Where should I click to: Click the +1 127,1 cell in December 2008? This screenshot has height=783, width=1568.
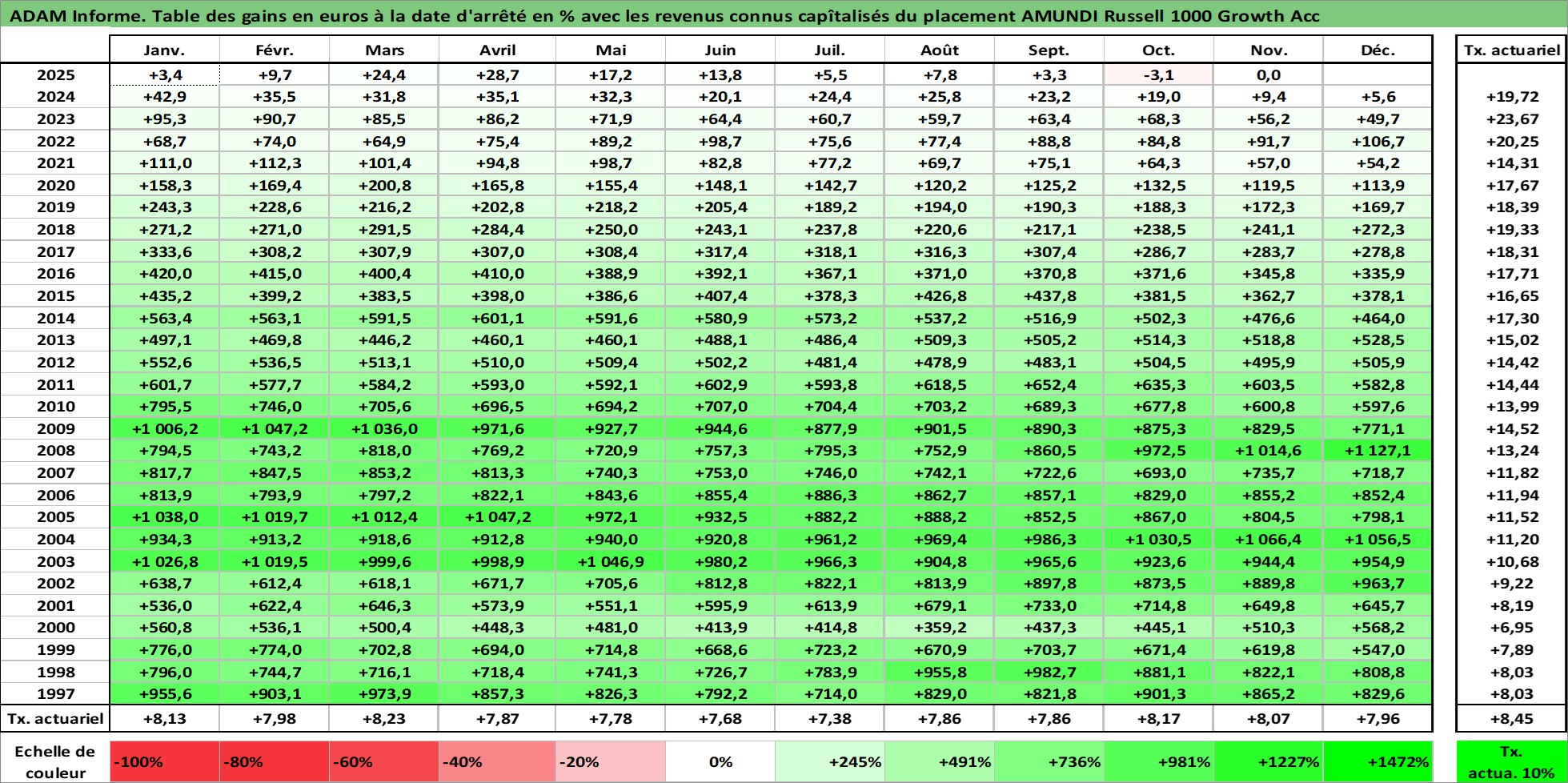pyautogui.click(x=1378, y=451)
